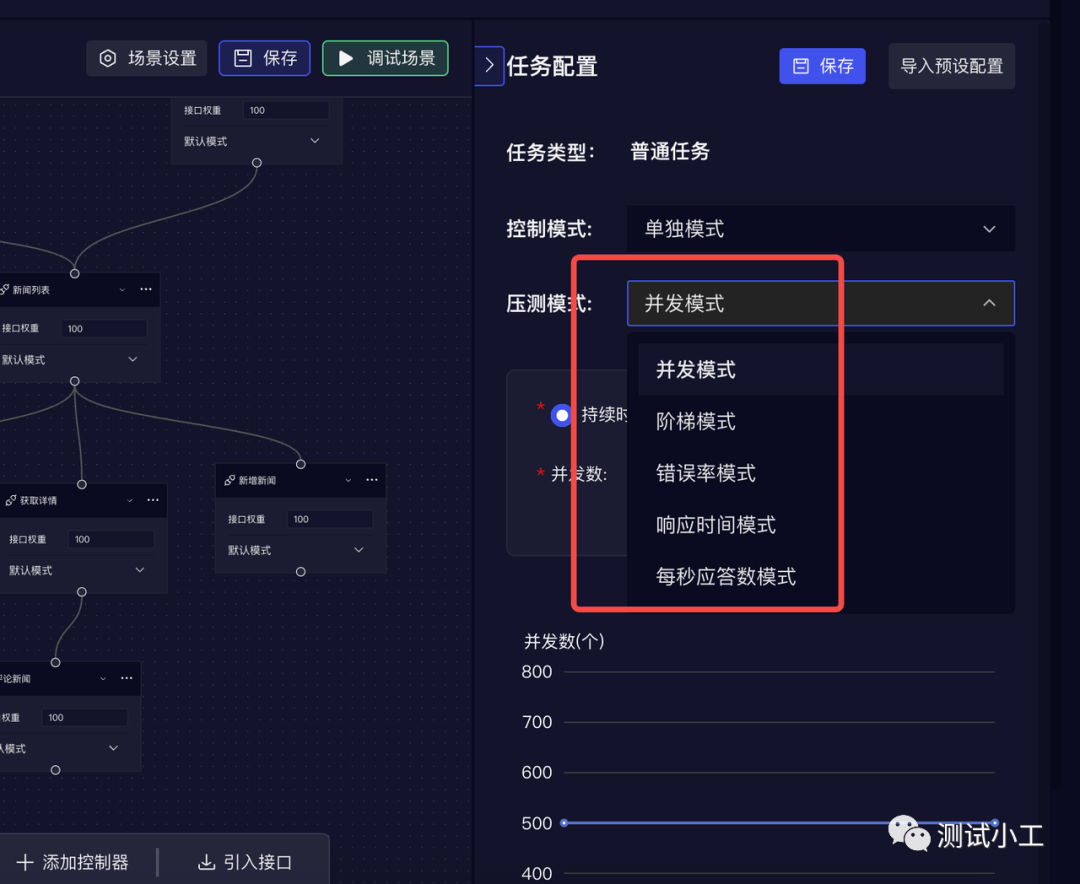Open 场景设置 scene settings
Image resolution: width=1080 pixels, height=884 pixels.
pos(147,58)
